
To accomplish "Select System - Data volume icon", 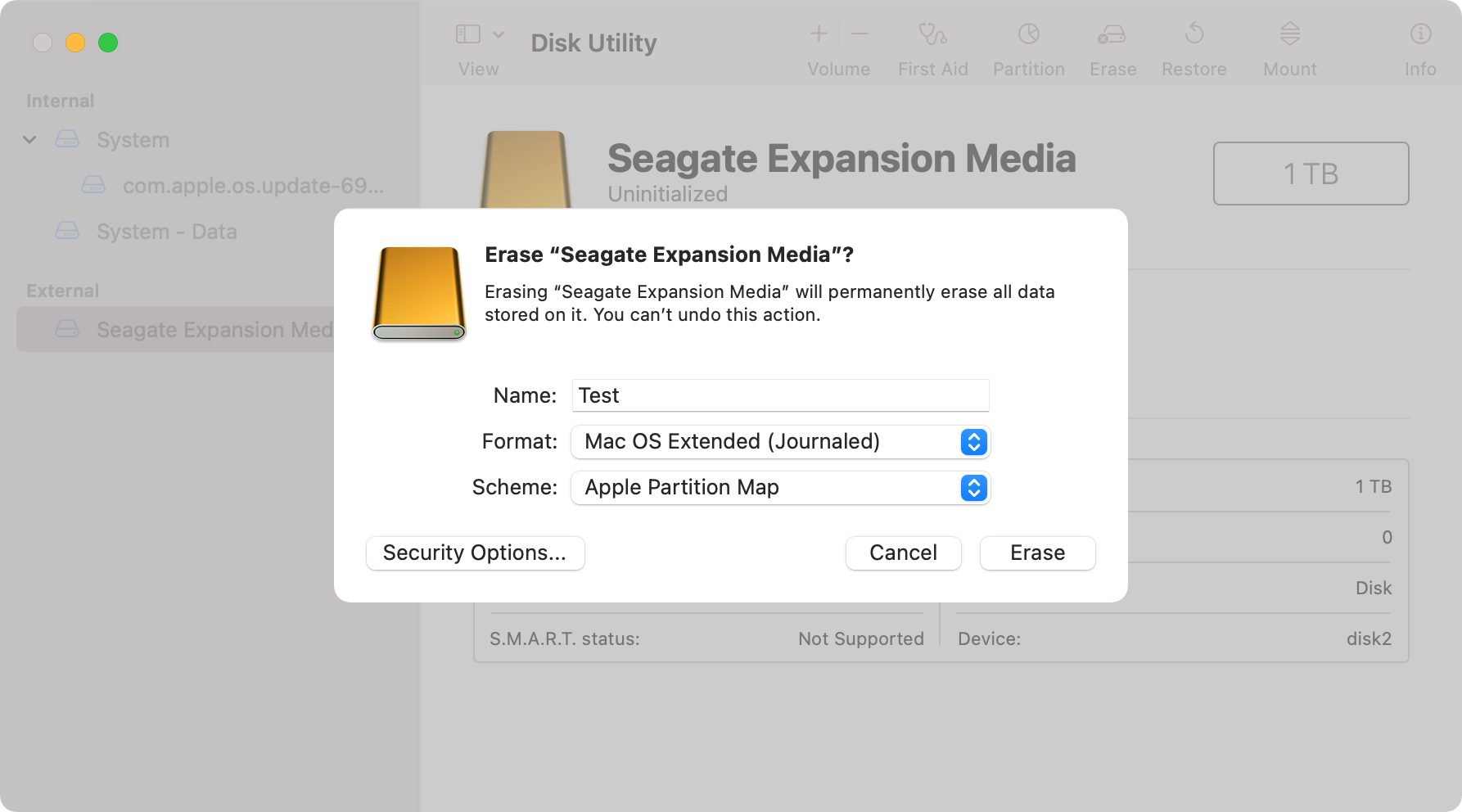I will click(x=67, y=231).
